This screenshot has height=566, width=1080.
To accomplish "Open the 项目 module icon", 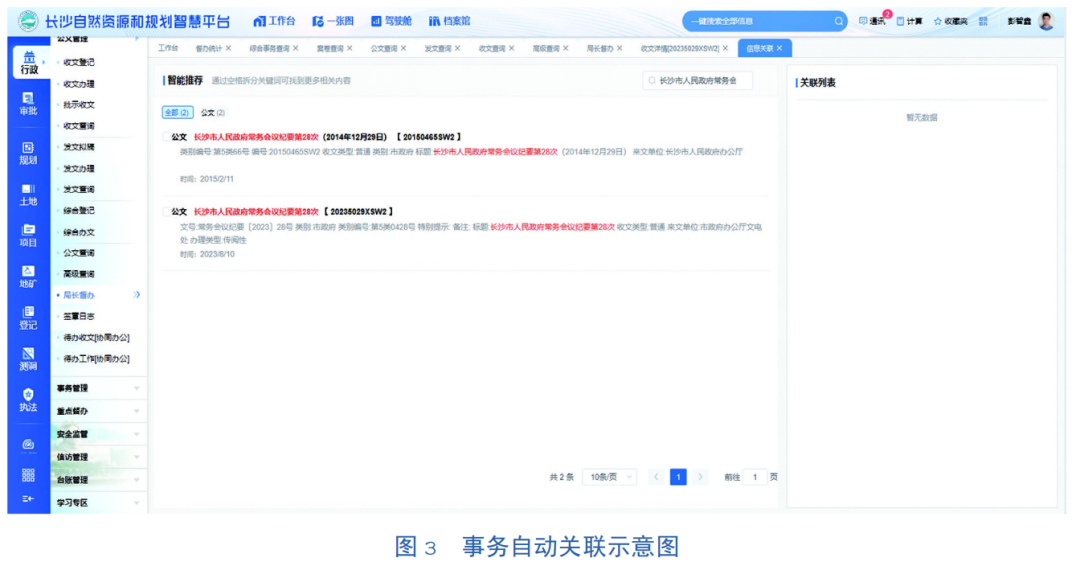I will coord(28,235).
